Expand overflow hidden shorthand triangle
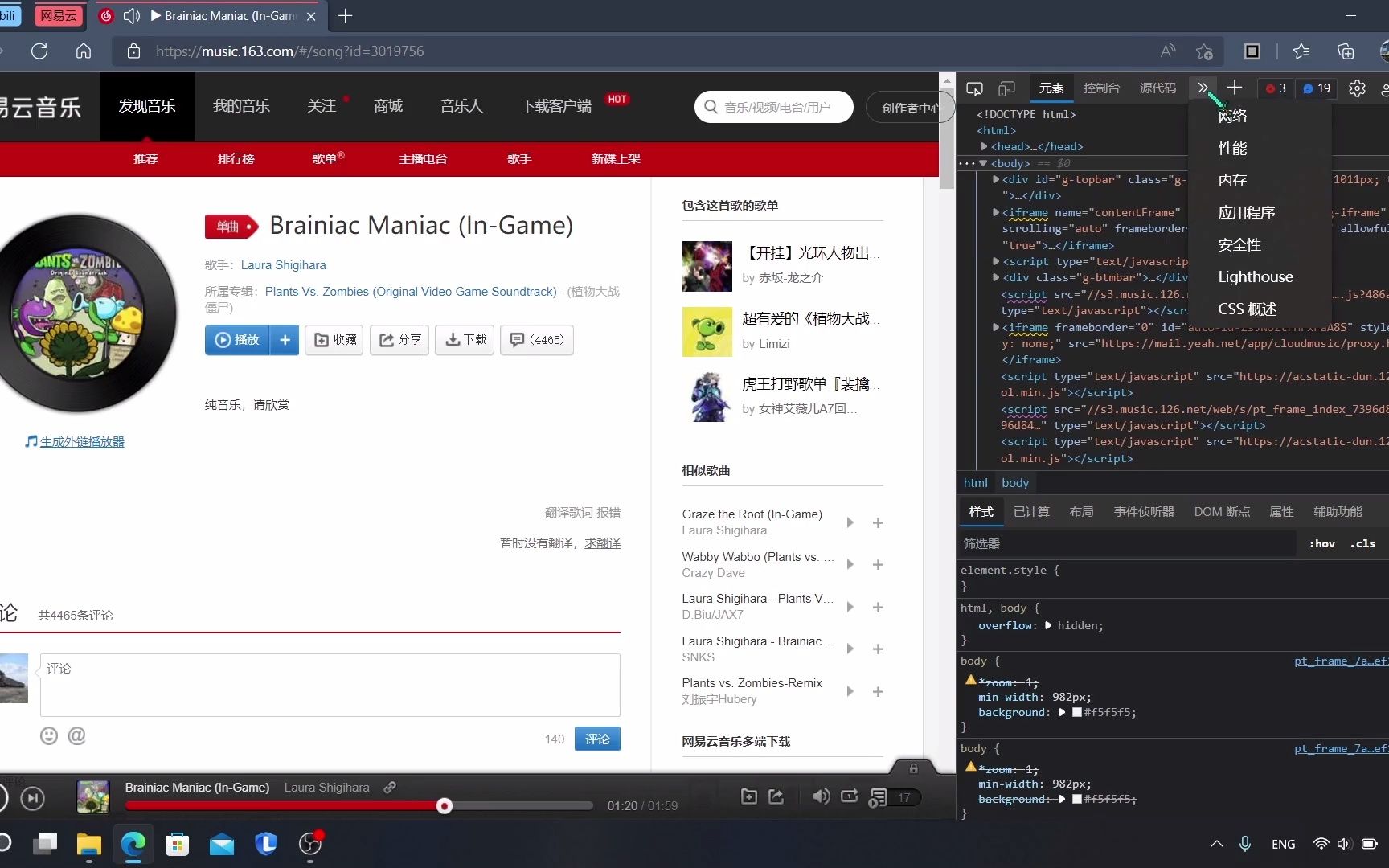Viewport: 1389px width, 868px height. point(1048,625)
